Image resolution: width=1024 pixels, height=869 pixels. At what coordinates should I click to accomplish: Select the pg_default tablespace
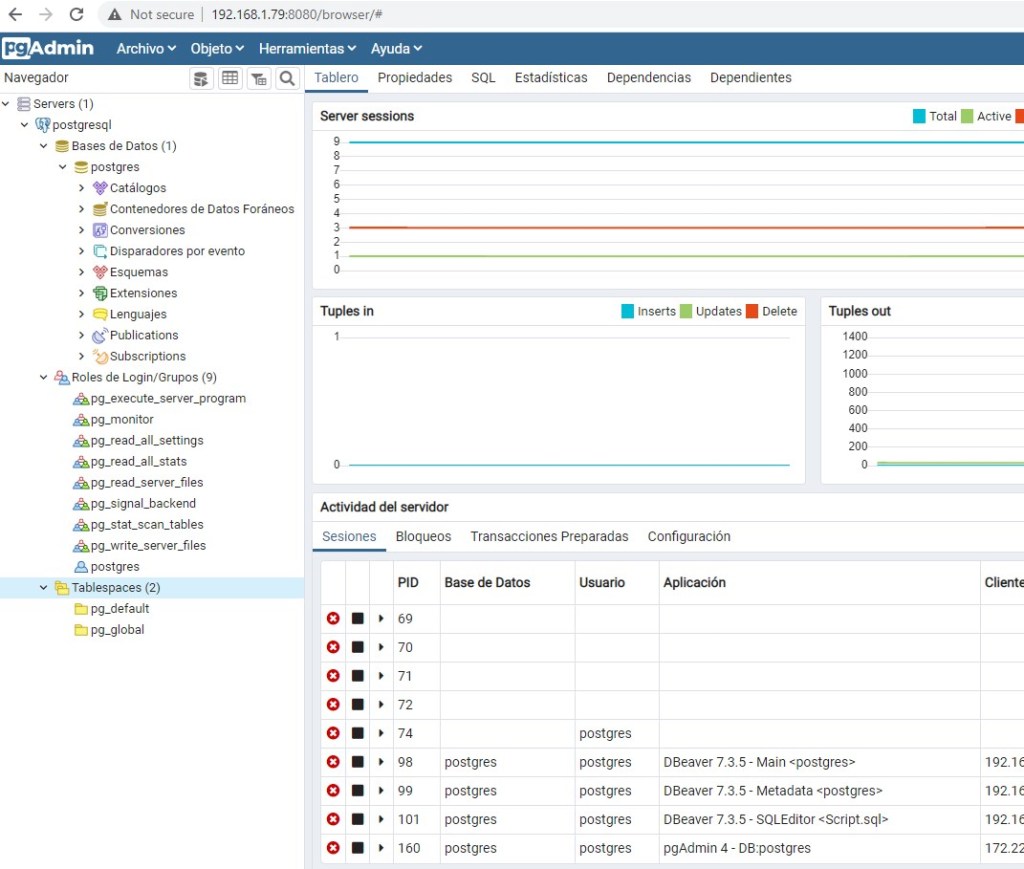119,609
